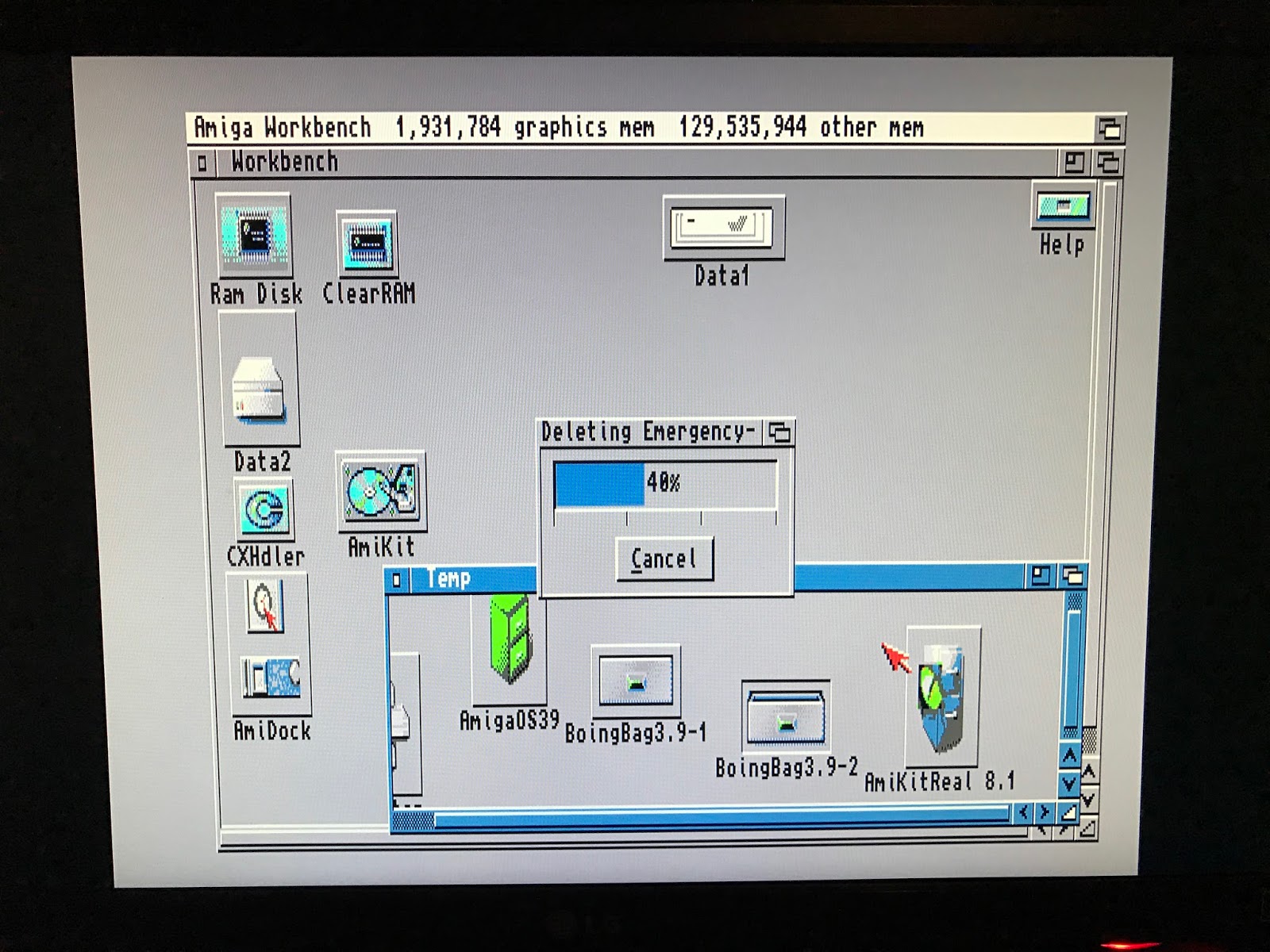
Task: Click the screen depth gadget in title bar
Action: pyautogui.click(x=1109, y=128)
